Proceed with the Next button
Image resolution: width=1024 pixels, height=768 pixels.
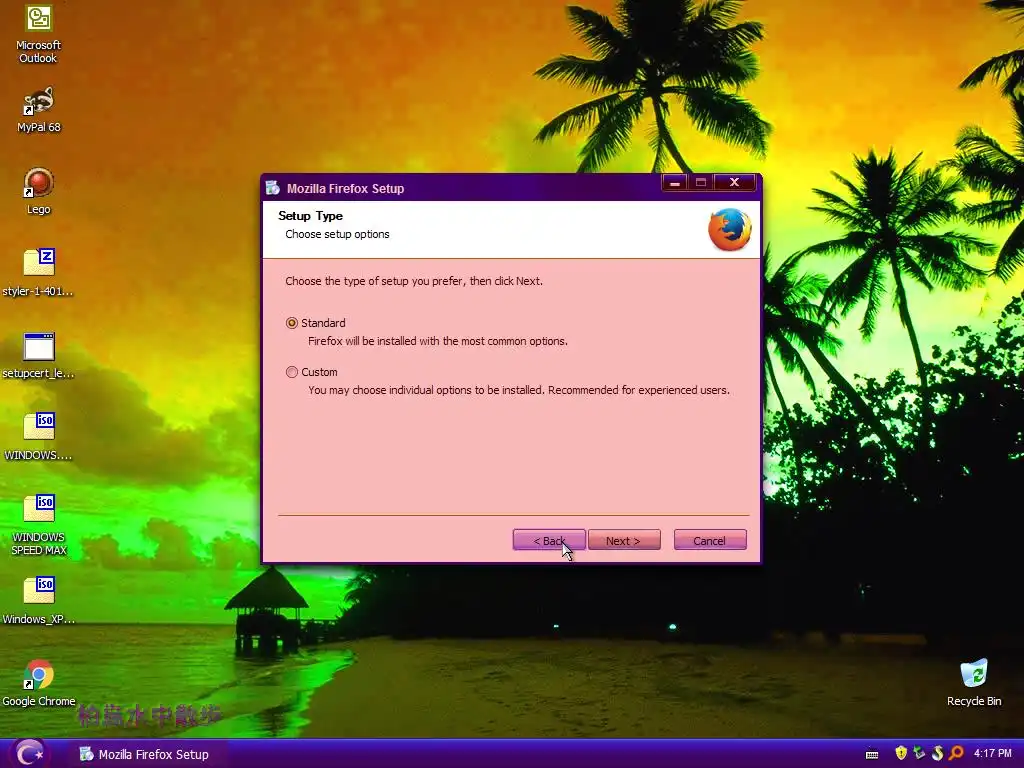[624, 540]
